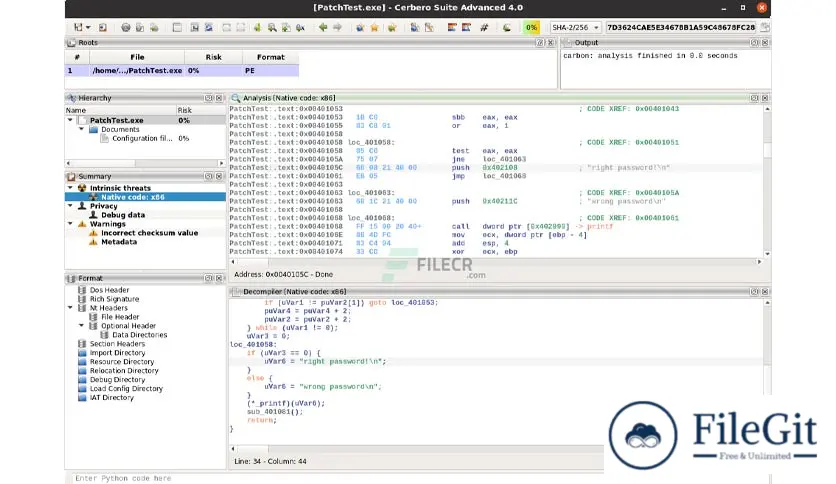Click the gray forward navigation arrow

click(337, 27)
